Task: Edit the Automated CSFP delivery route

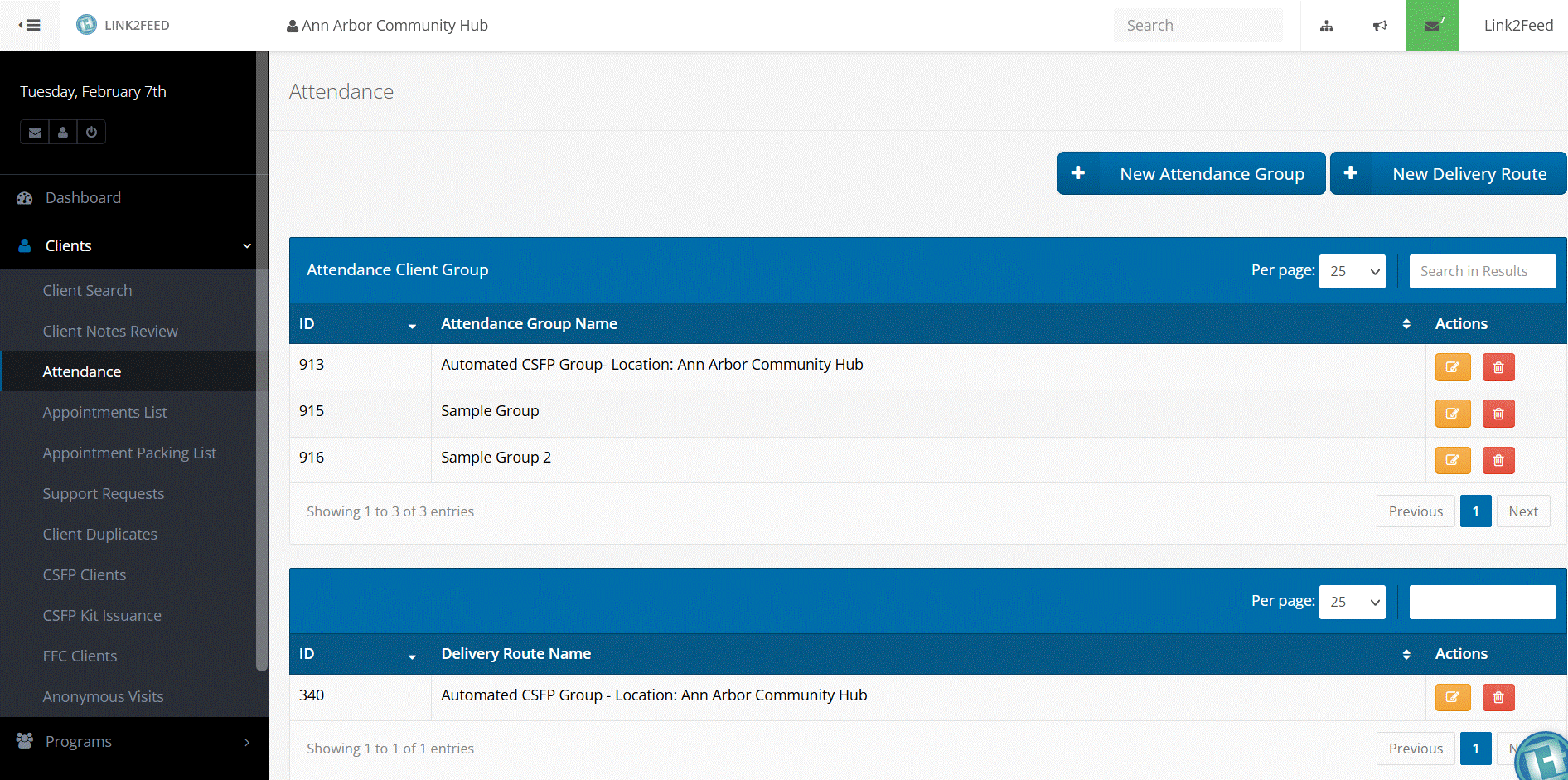Action: pyautogui.click(x=1452, y=697)
